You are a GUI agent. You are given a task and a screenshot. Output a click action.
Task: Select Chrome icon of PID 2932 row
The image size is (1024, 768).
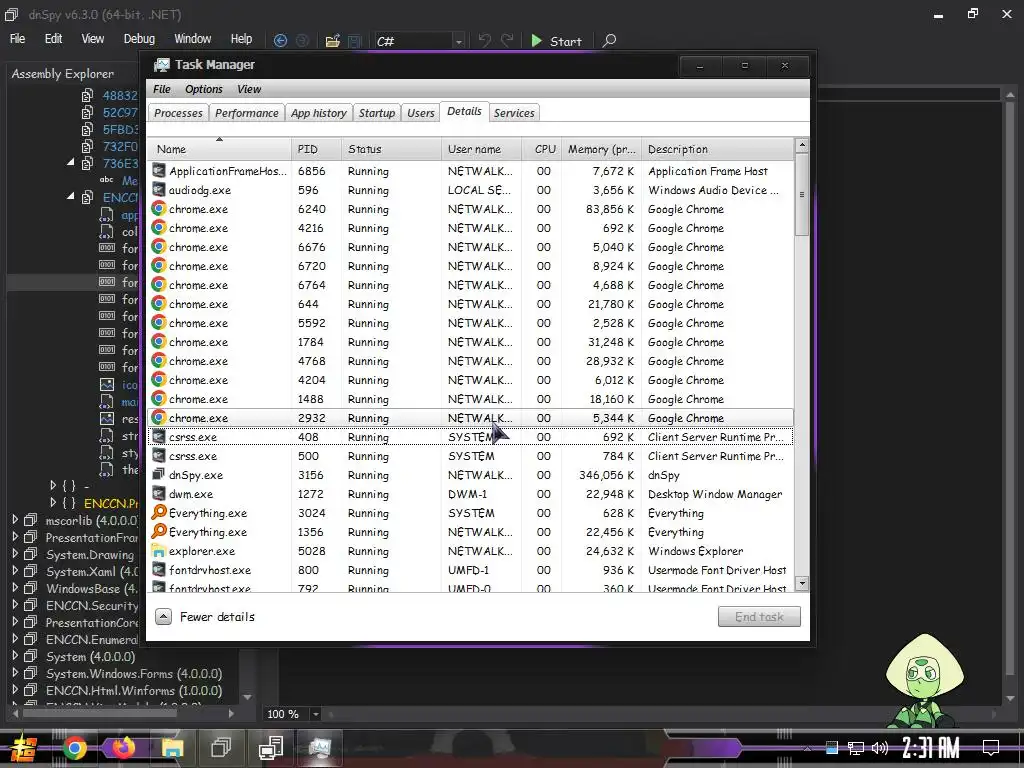tap(159, 417)
